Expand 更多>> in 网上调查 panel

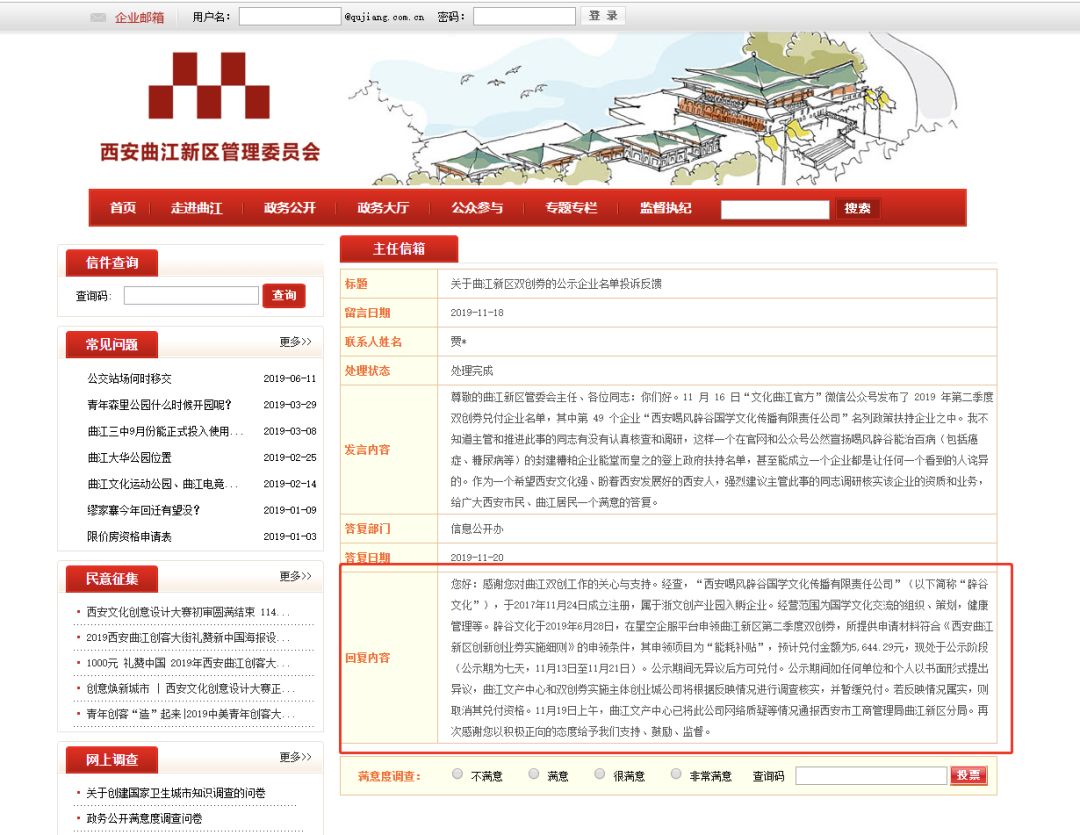click(x=295, y=757)
